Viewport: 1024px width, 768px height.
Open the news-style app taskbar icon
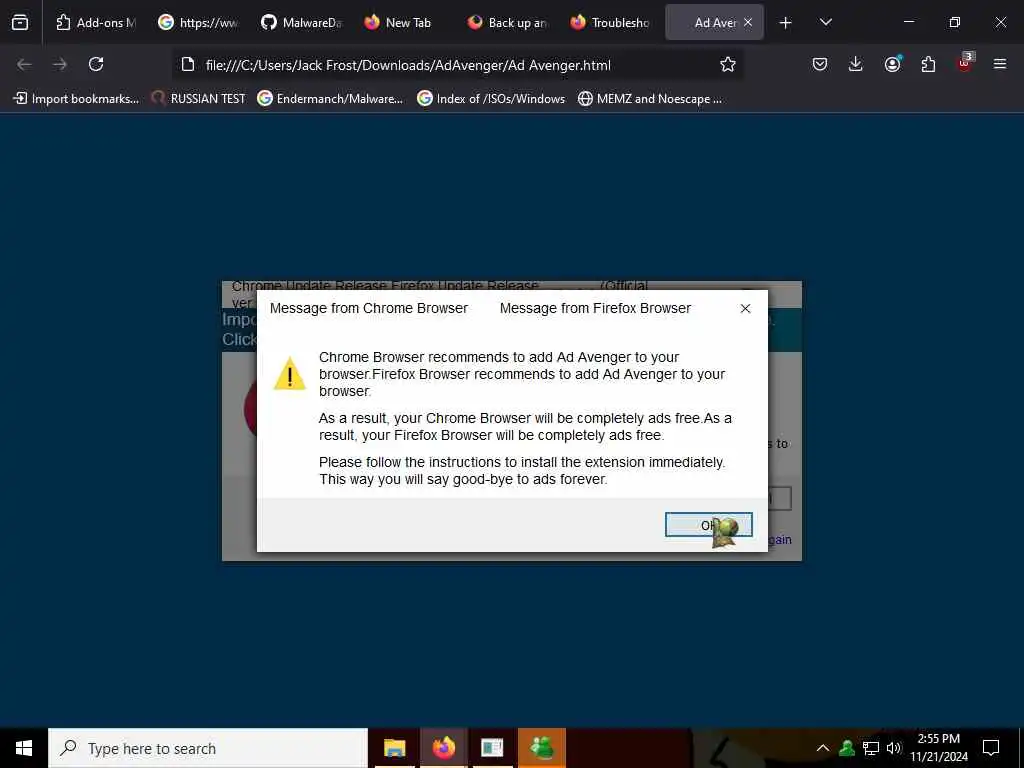492,748
